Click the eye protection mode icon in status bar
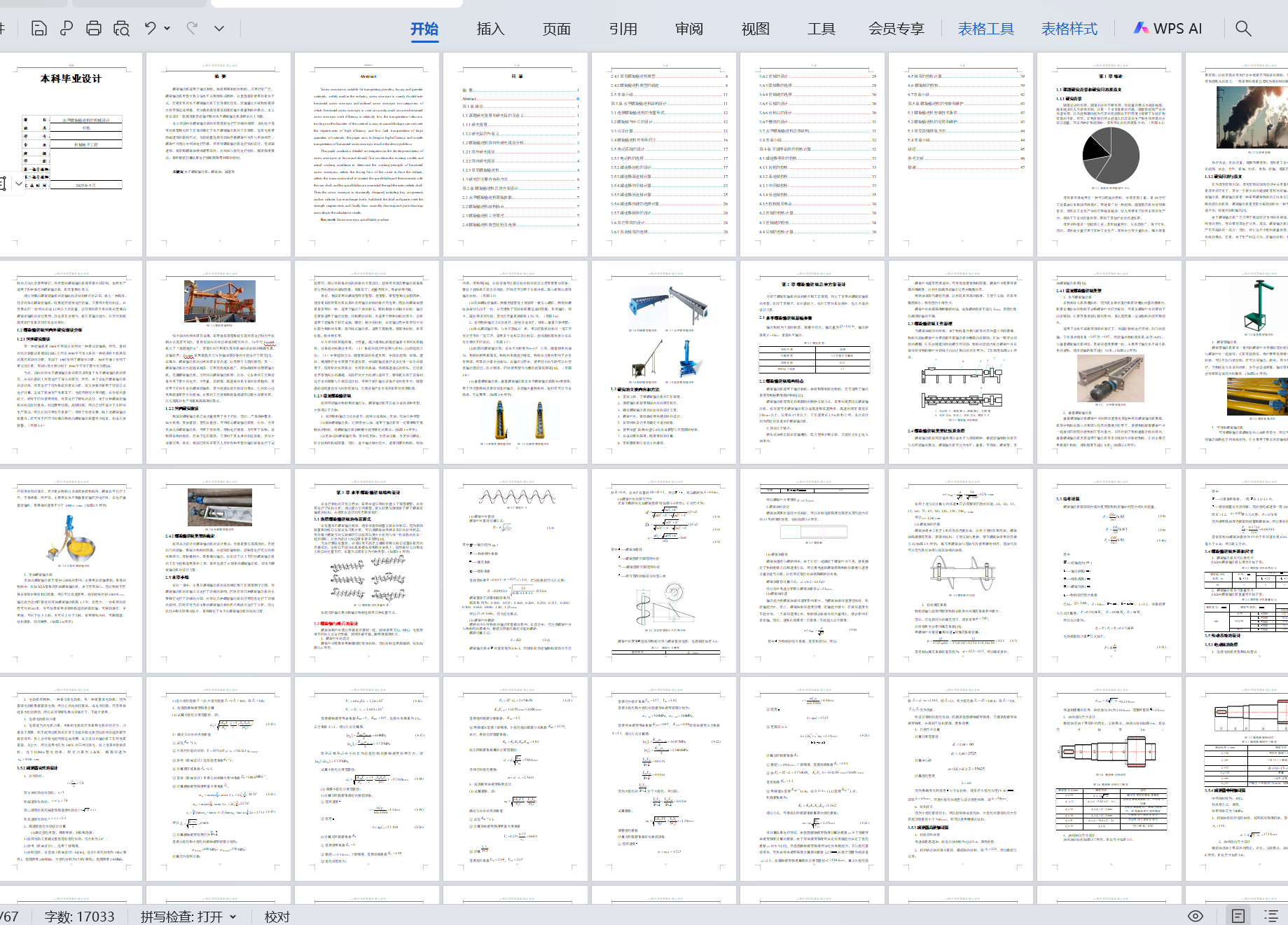Image resolution: width=1288 pixels, height=925 pixels. pyautogui.click(x=1196, y=916)
